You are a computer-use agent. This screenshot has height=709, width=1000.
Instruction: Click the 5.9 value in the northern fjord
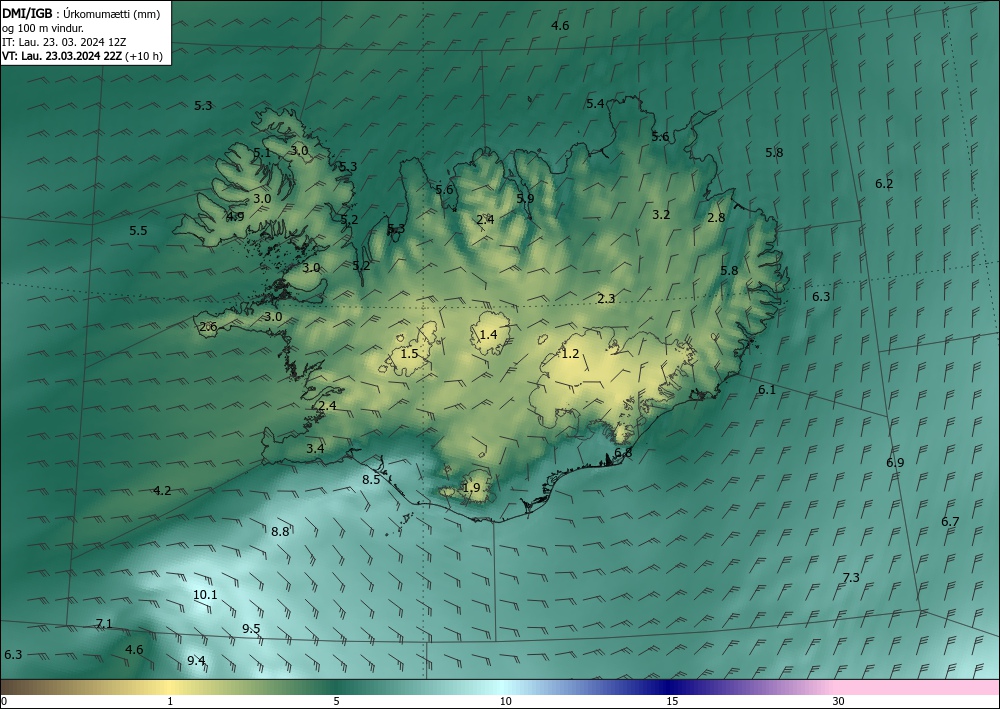coord(525,198)
